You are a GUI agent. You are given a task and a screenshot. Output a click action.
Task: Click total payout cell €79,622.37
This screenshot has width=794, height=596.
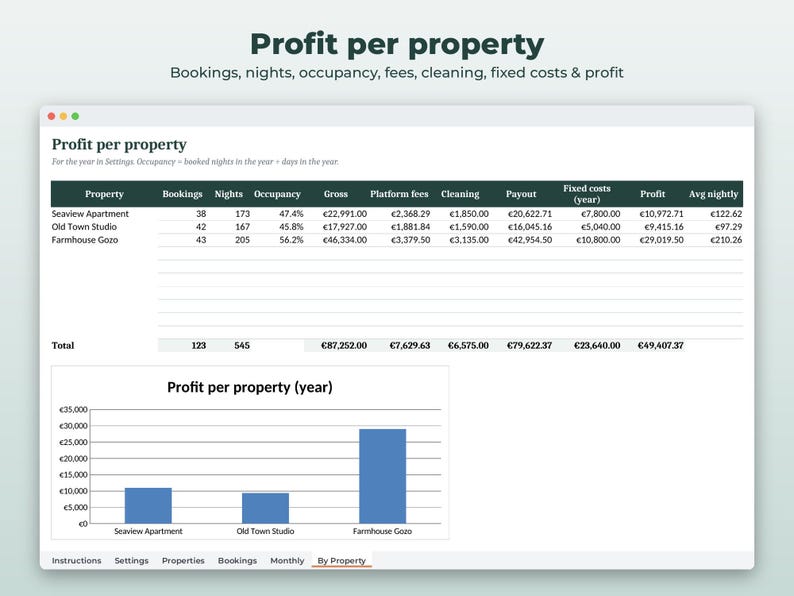pyautogui.click(x=529, y=345)
